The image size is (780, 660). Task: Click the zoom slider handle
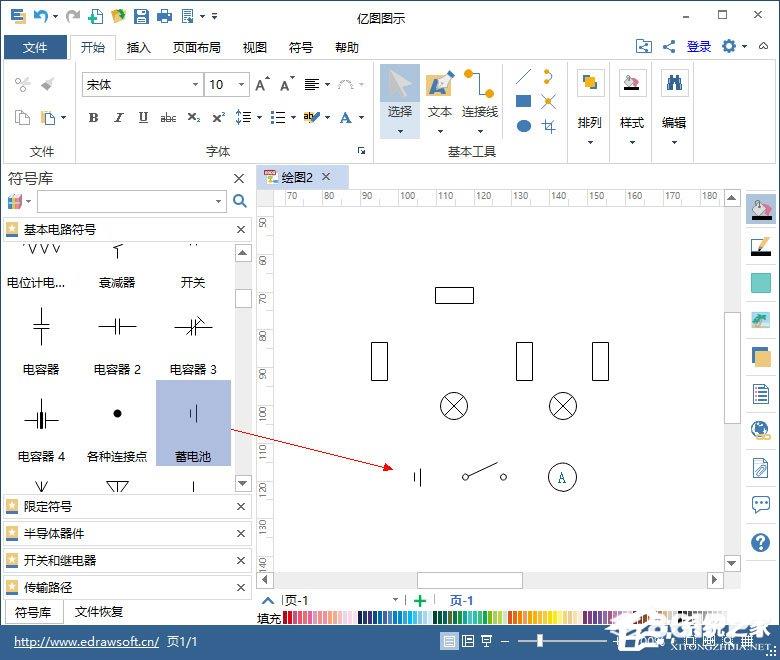[x=540, y=641]
